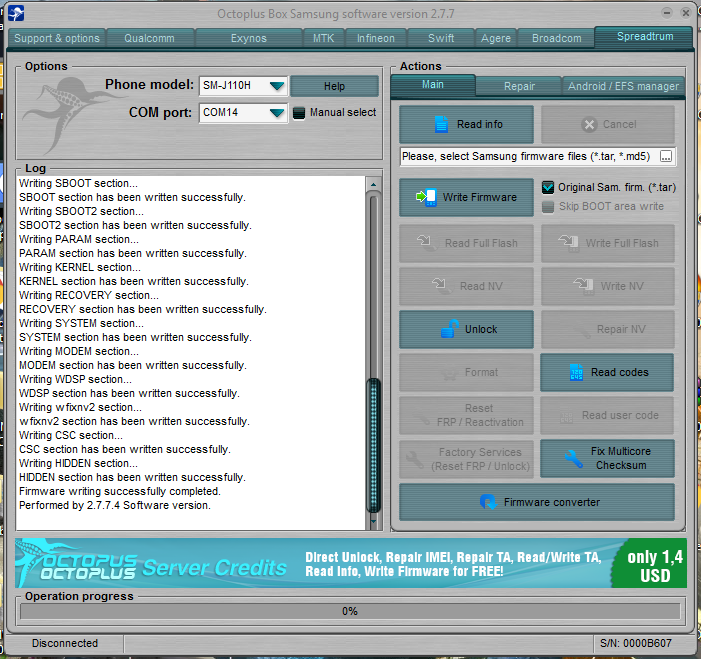Click the Write Firmware phone arrow icon
The image size is (701, 659).
point(426,197)
